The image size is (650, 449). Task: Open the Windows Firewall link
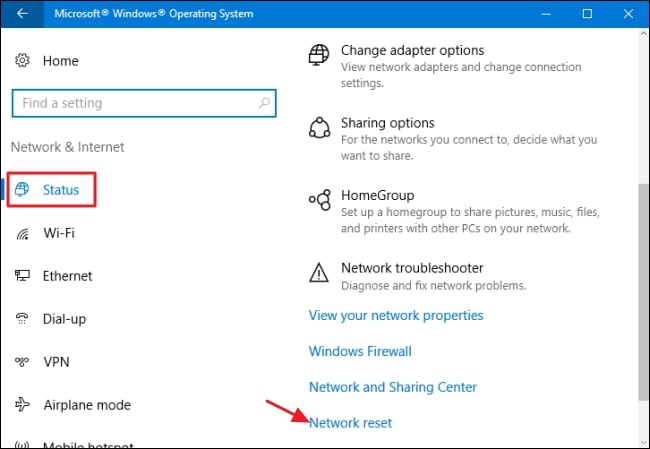pos(360,351)
